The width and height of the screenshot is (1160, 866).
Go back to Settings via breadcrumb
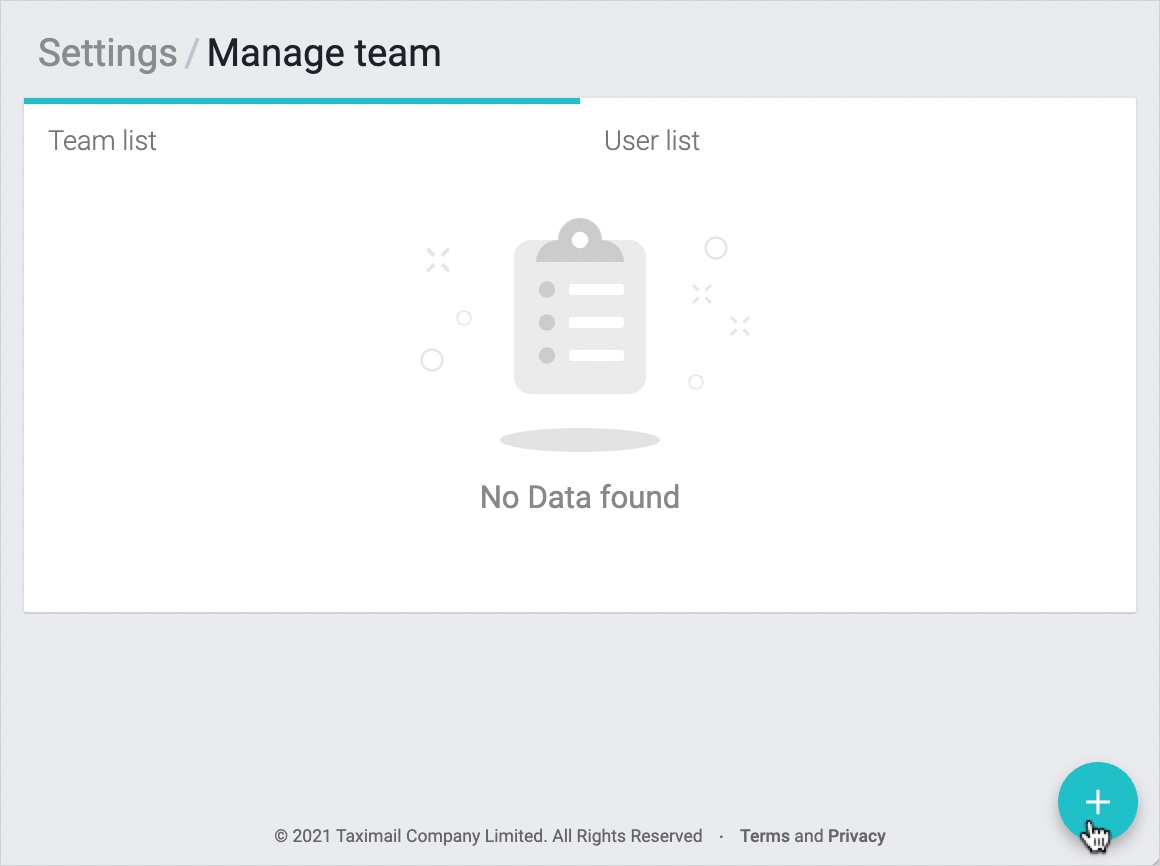click(x=107, y=53)
